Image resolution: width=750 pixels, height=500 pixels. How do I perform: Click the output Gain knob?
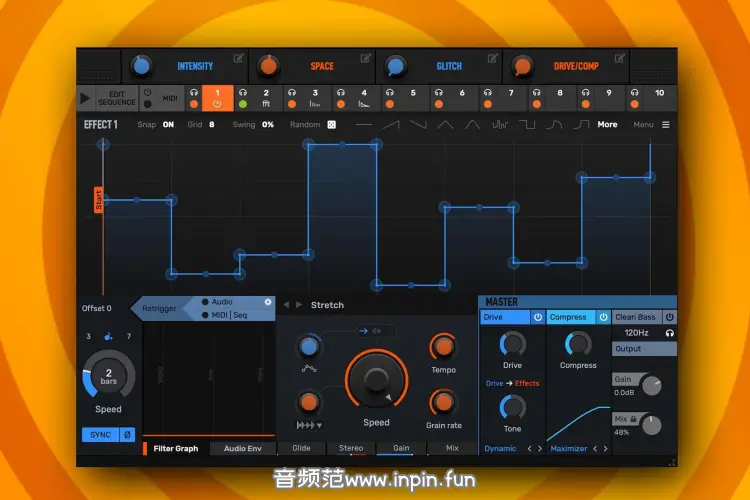[x=652, y=386]
